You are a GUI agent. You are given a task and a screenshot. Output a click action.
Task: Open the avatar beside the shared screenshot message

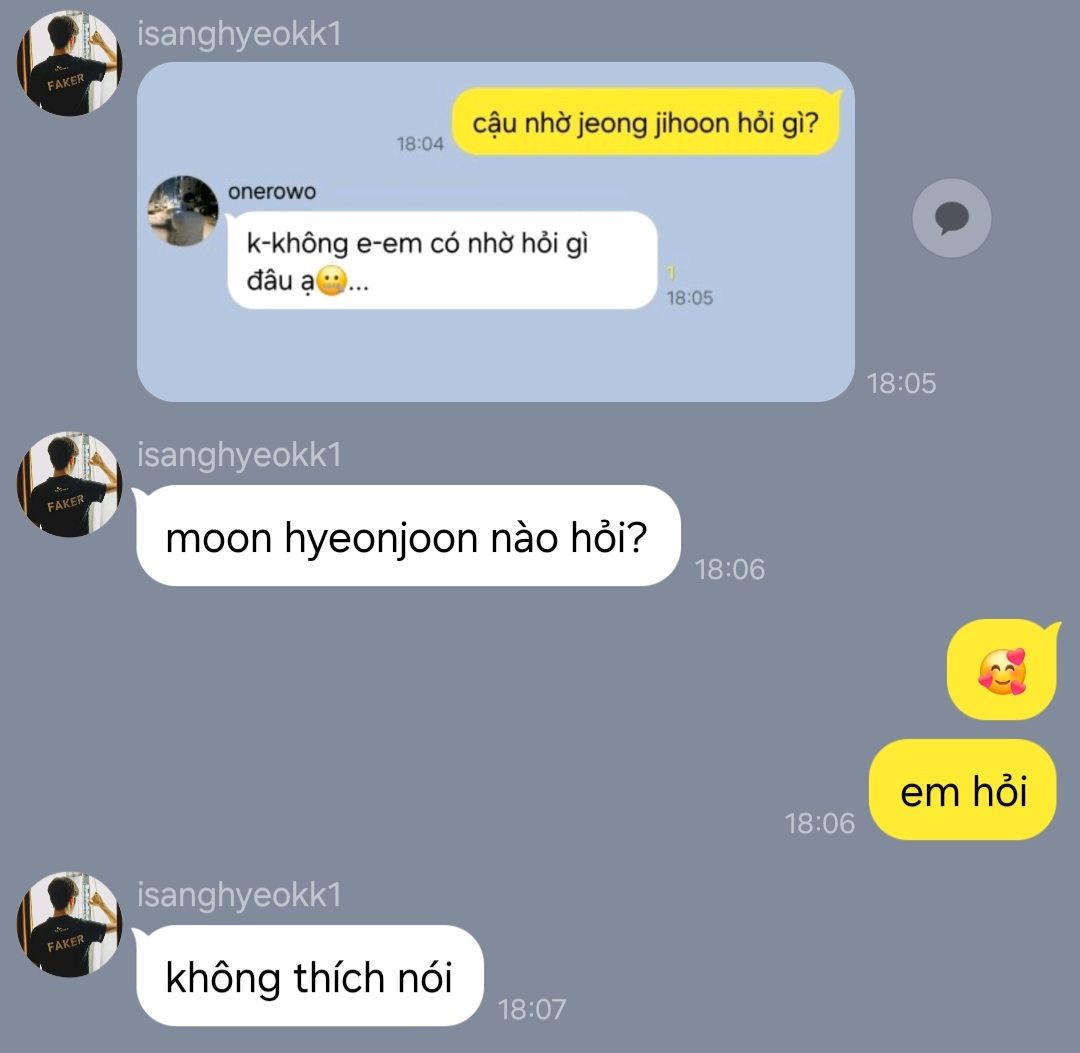69,63
